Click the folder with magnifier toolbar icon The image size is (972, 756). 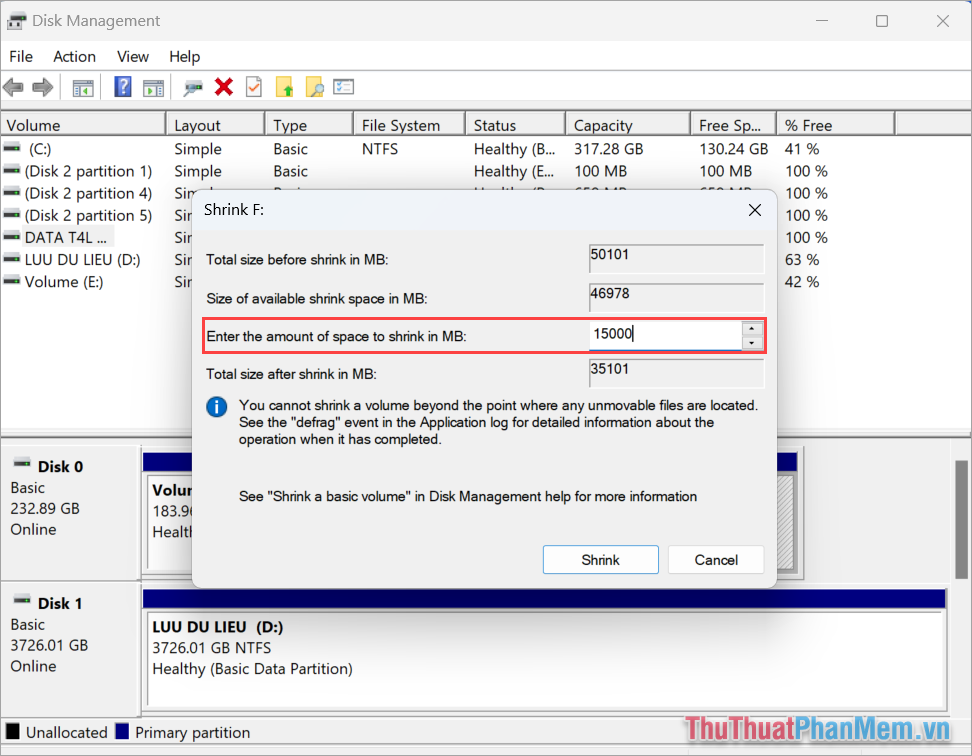point(314,87)
